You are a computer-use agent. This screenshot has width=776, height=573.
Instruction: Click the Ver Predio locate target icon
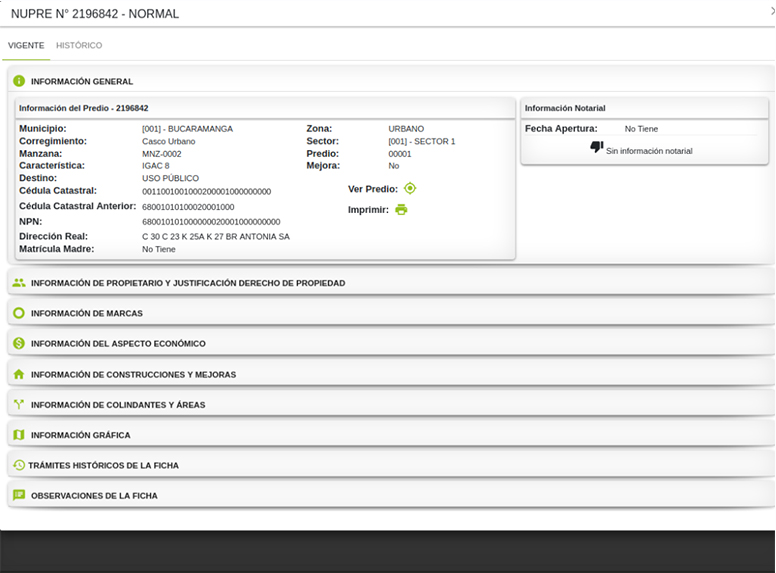(410, 189)
